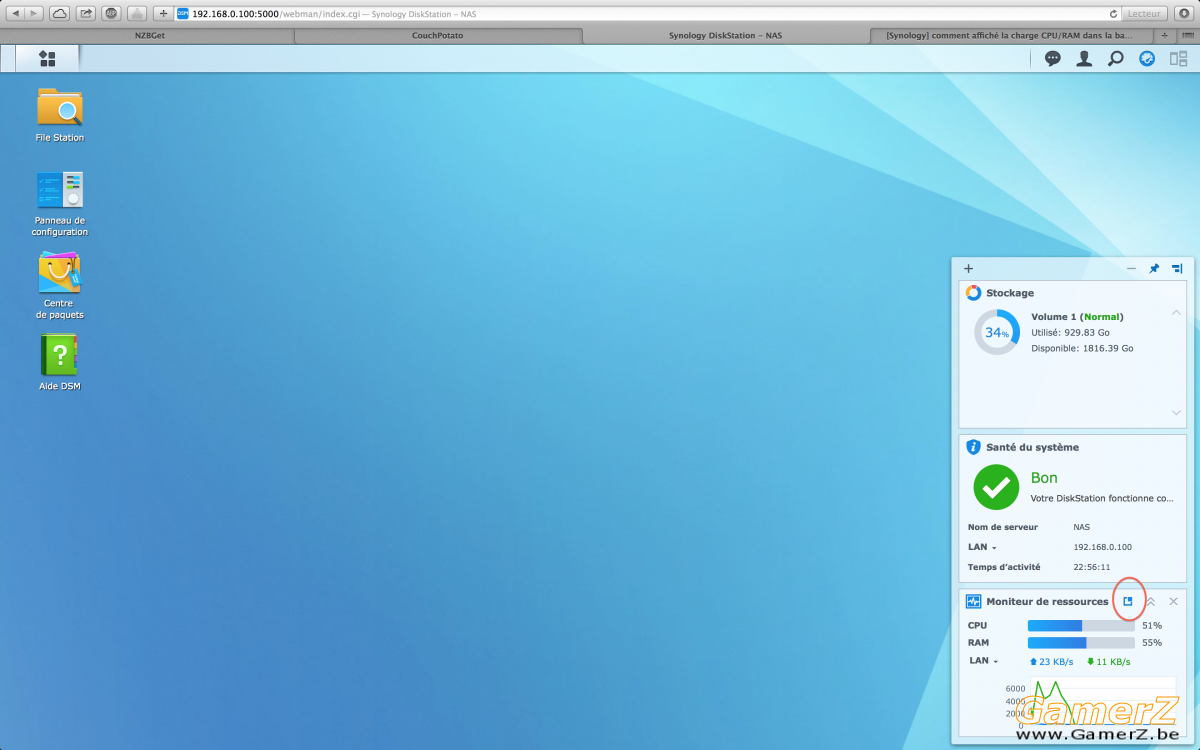Close the Moniteur de ressources widget
The image size is (1200, 750).
[x=1173, y=601]
